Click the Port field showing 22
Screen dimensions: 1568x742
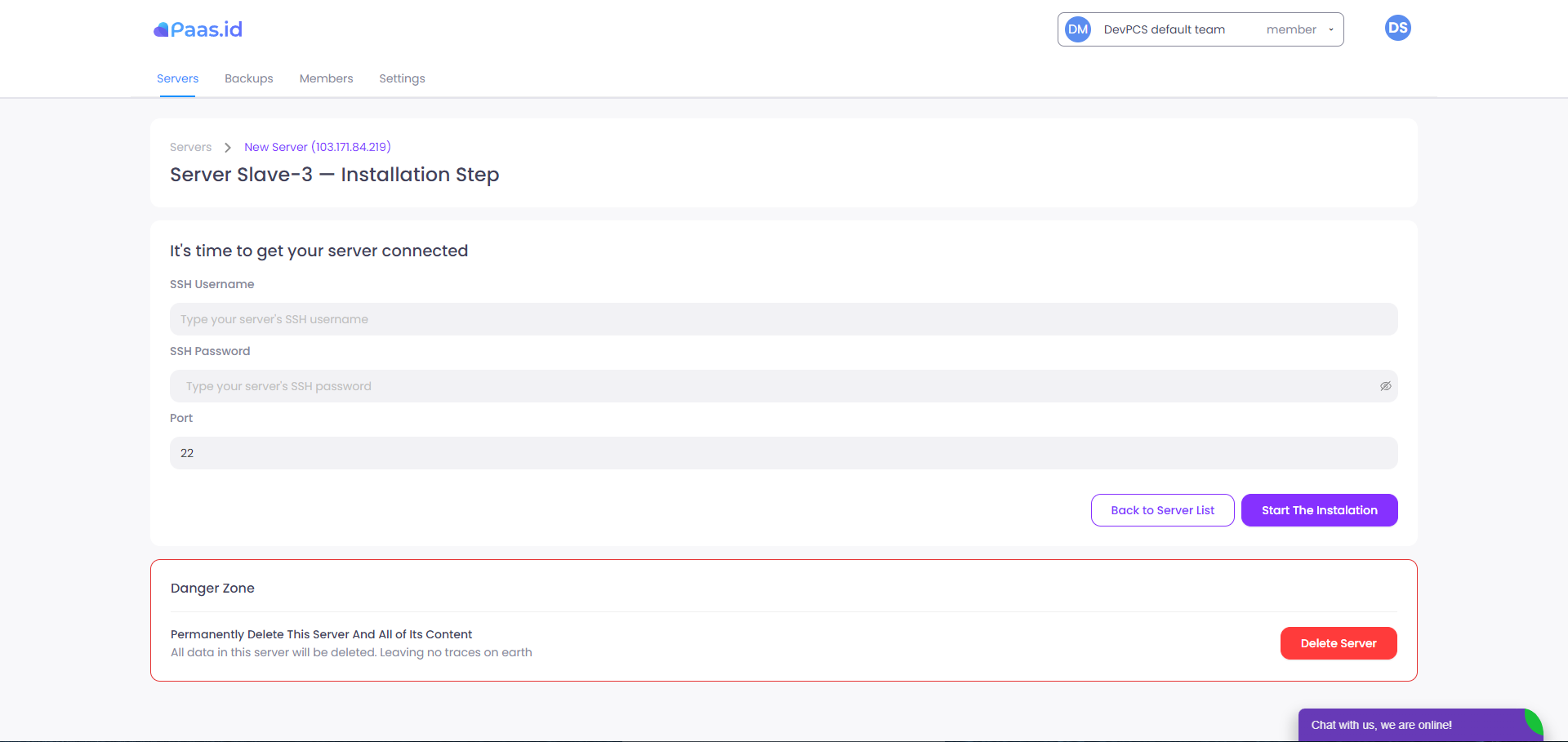(x=783, y=453)
